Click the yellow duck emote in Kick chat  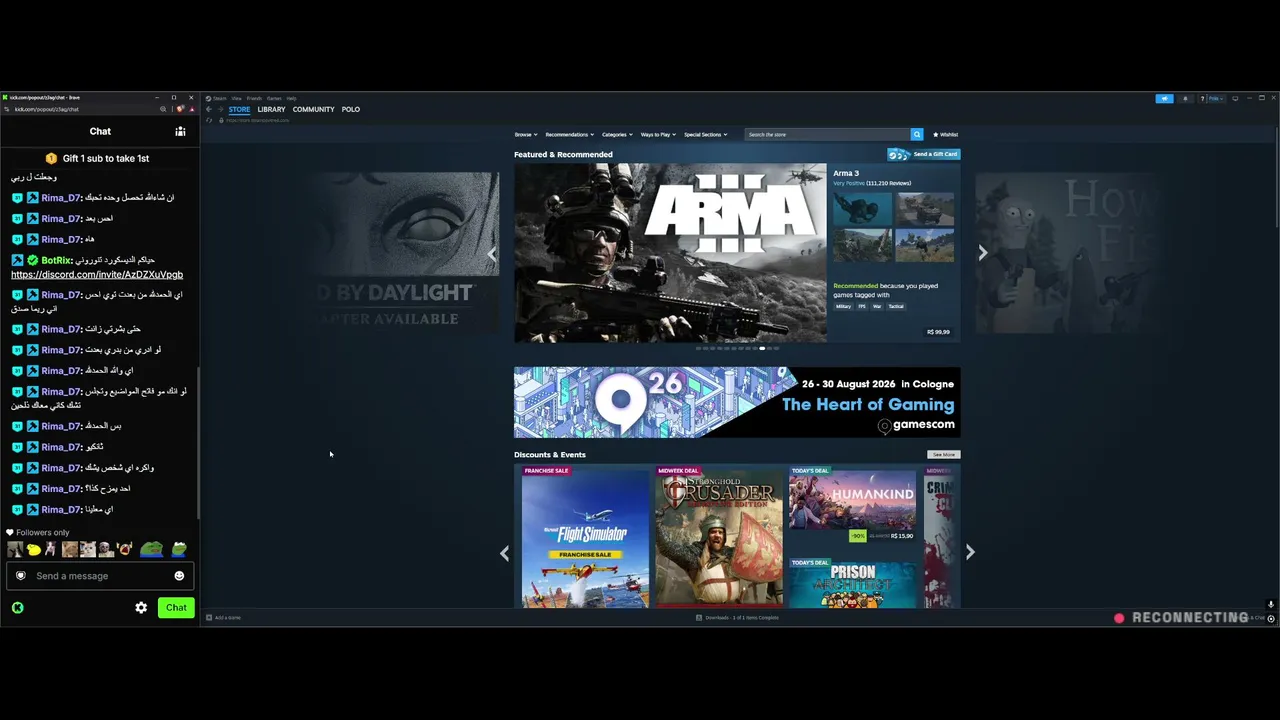click(33, 549)
